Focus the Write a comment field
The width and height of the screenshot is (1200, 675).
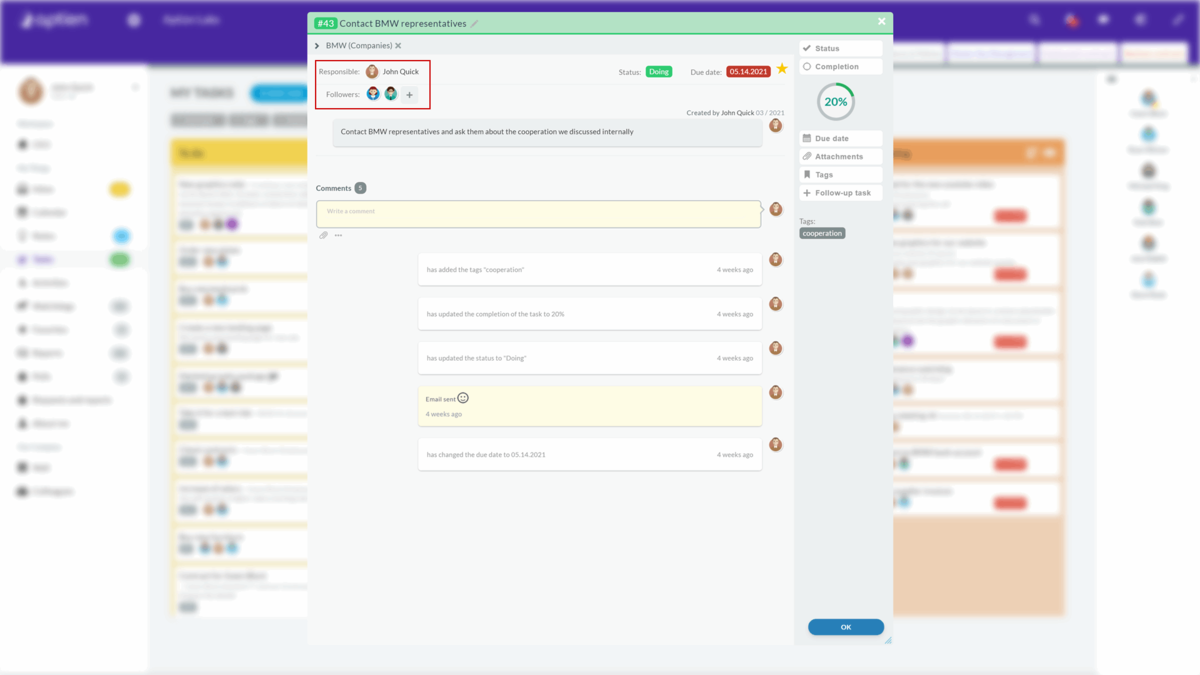(539, 213)
